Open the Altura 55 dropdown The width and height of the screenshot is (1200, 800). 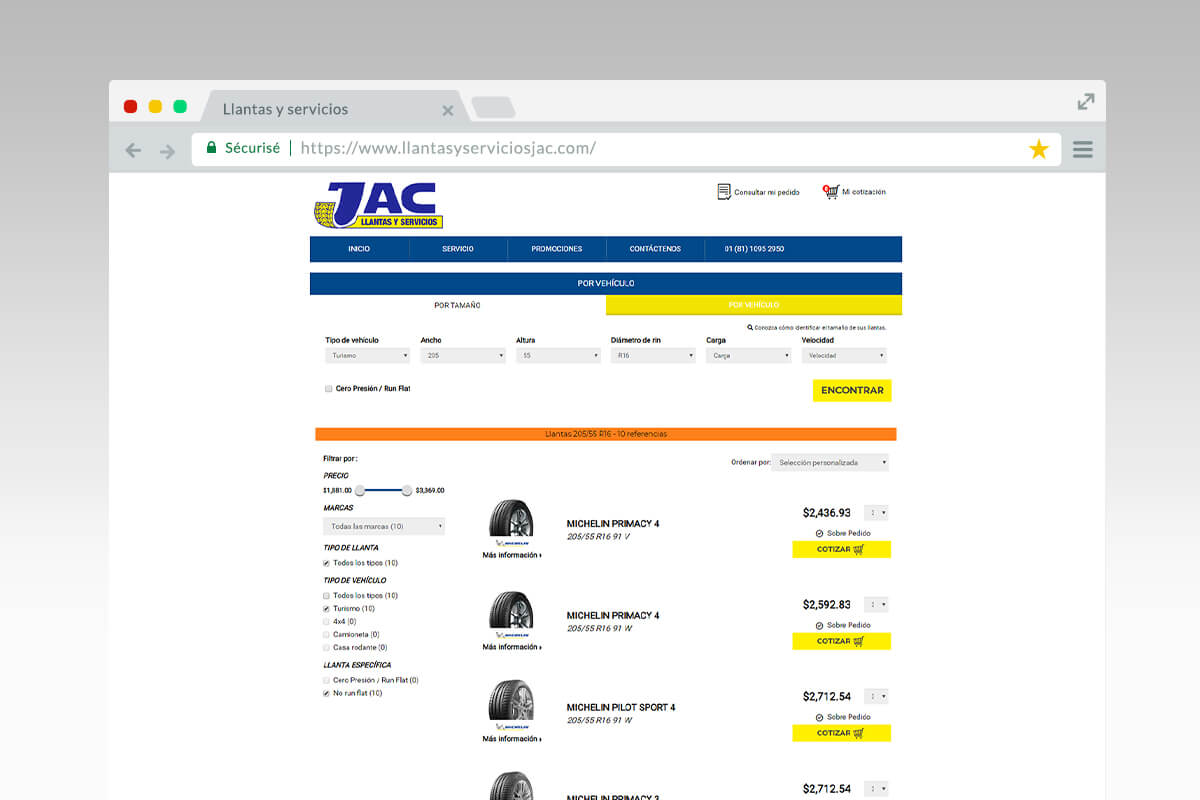pos(558,355)
